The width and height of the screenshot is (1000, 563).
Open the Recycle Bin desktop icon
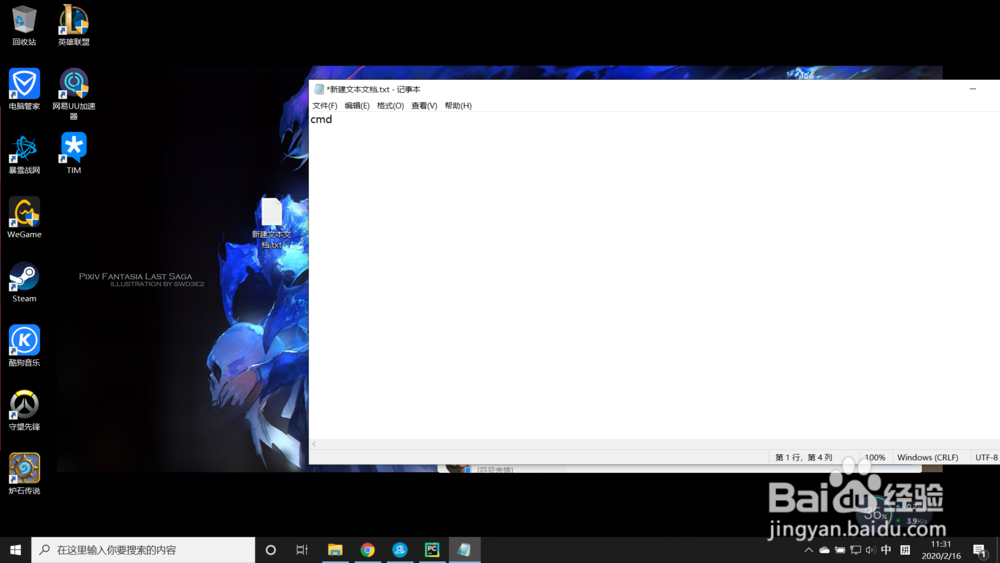coord(24,25)
